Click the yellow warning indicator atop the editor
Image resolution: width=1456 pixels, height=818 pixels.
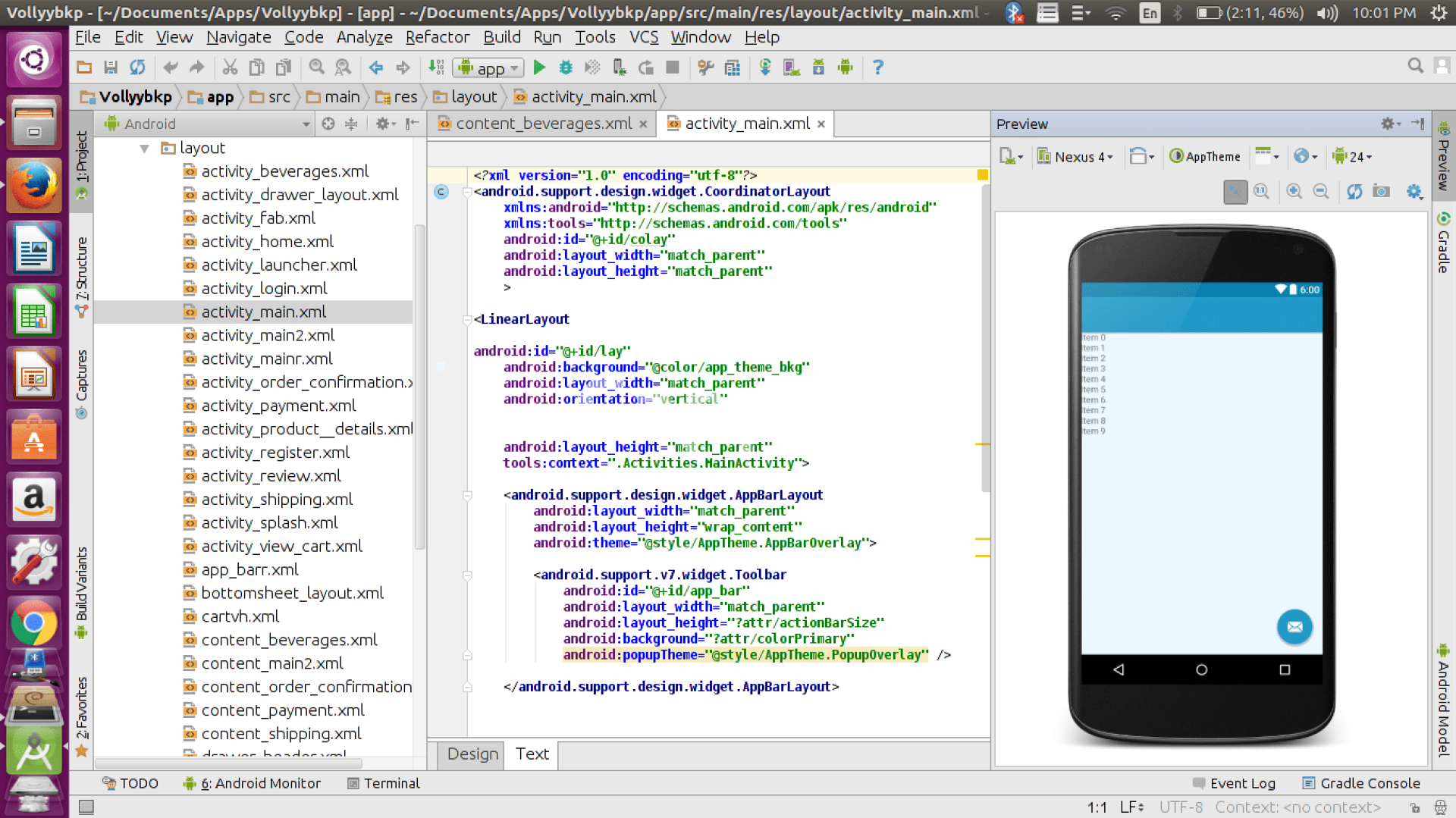(982, 175)
